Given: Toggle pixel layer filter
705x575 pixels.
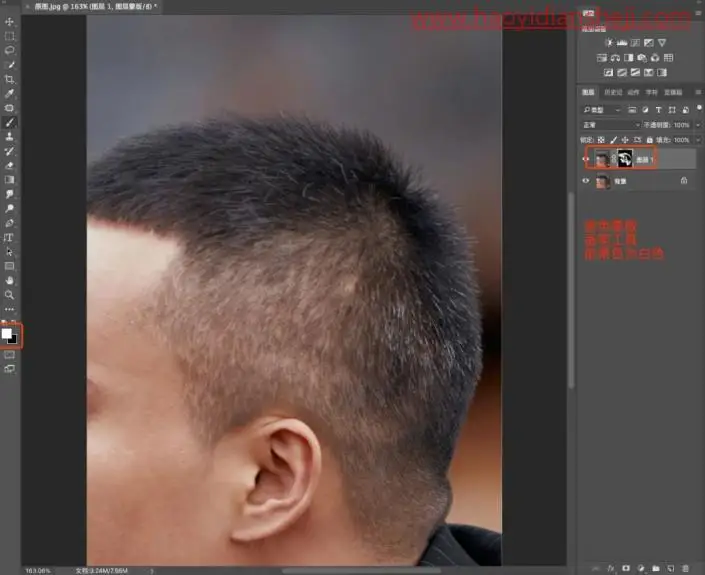Looking at the screenshot, I should 632,110.
